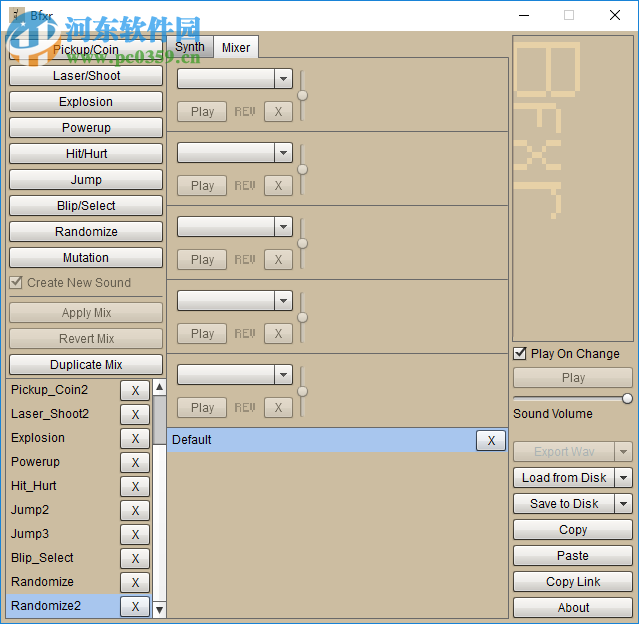Generate a Laser/Shoot sound
The width and height of the screenshot is (639, 624).
86,76
